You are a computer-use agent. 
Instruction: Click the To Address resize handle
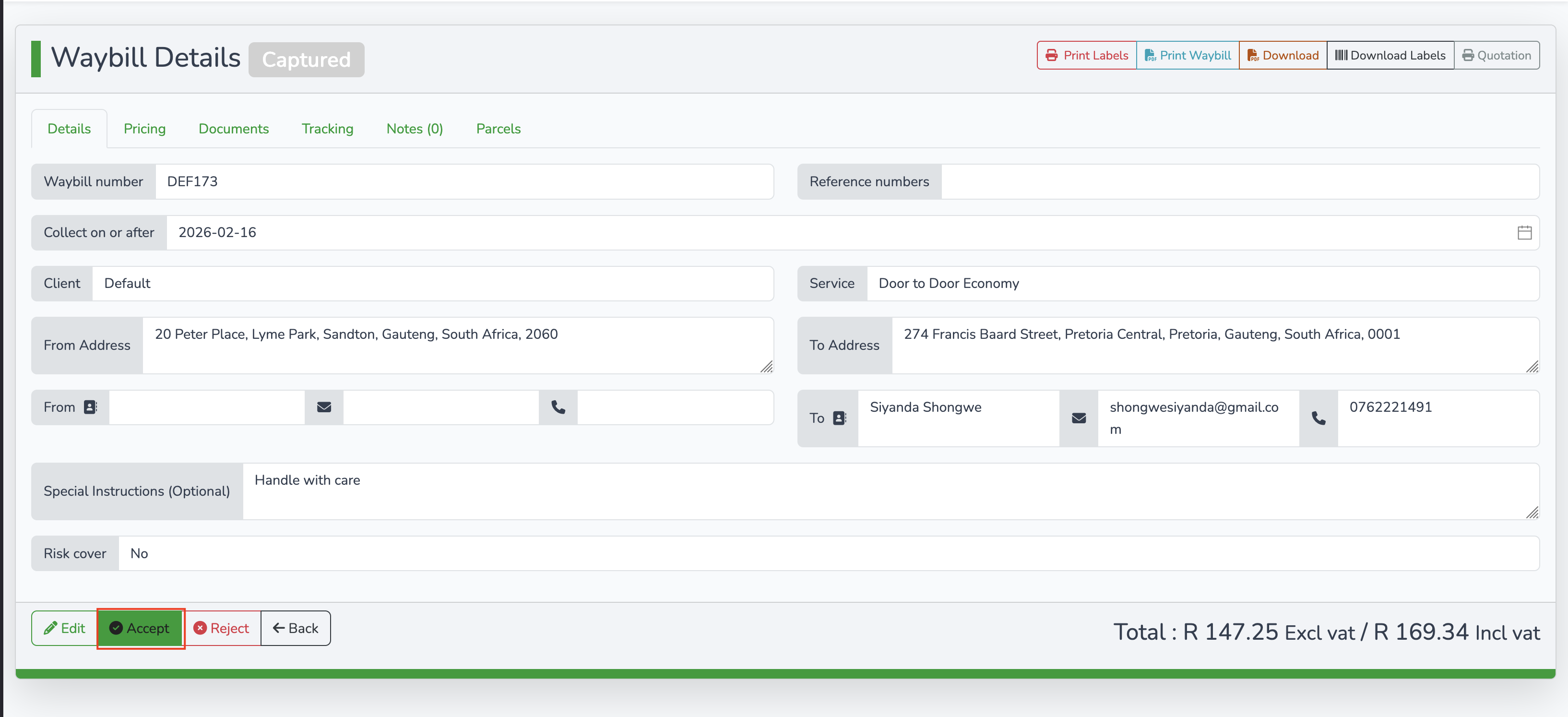(x=1532, y=366)
